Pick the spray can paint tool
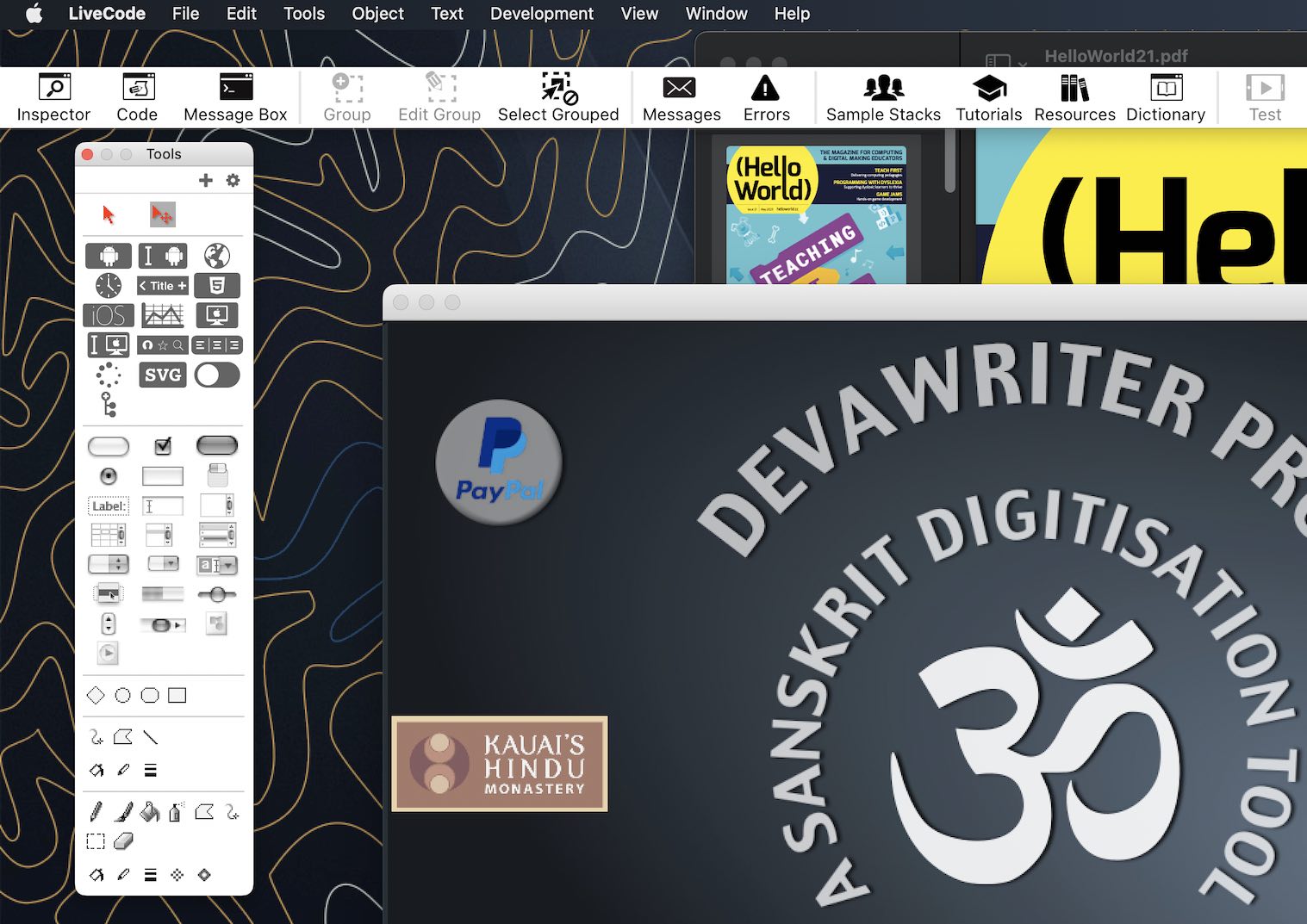Viewport: 1307px width, 924px height. pyautogui.click(x=176, y=811)
